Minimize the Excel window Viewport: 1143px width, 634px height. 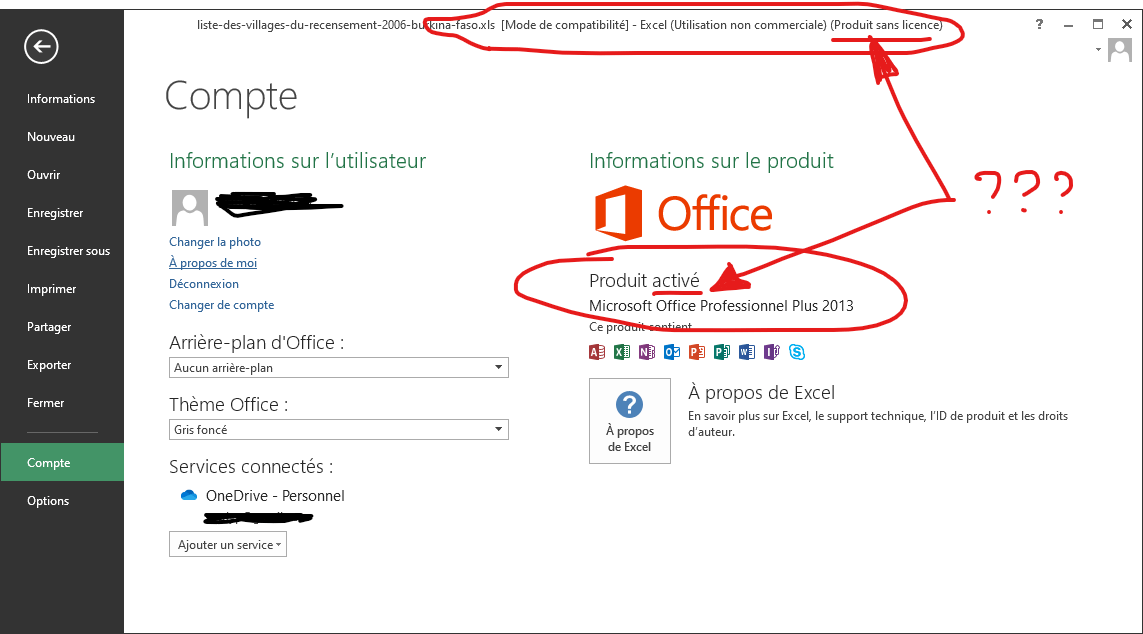1069,25
